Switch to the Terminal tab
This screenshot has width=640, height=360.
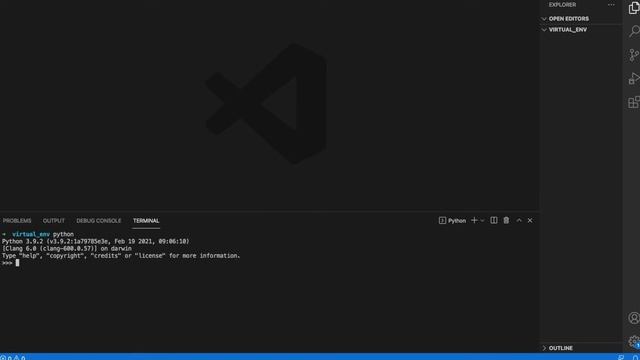click(146, 221)
